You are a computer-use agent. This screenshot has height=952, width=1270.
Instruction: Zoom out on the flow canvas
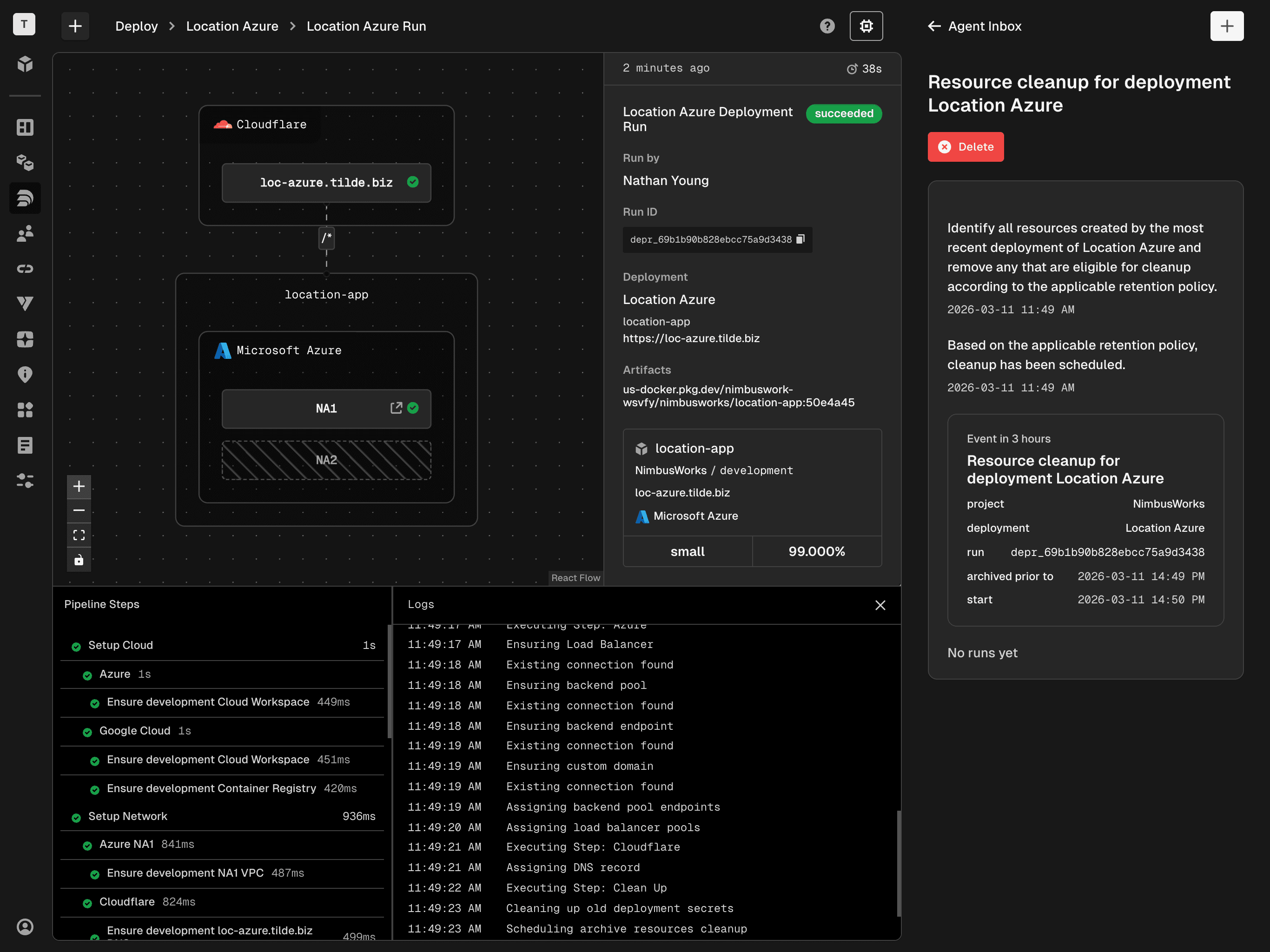[x=79, y=510]
